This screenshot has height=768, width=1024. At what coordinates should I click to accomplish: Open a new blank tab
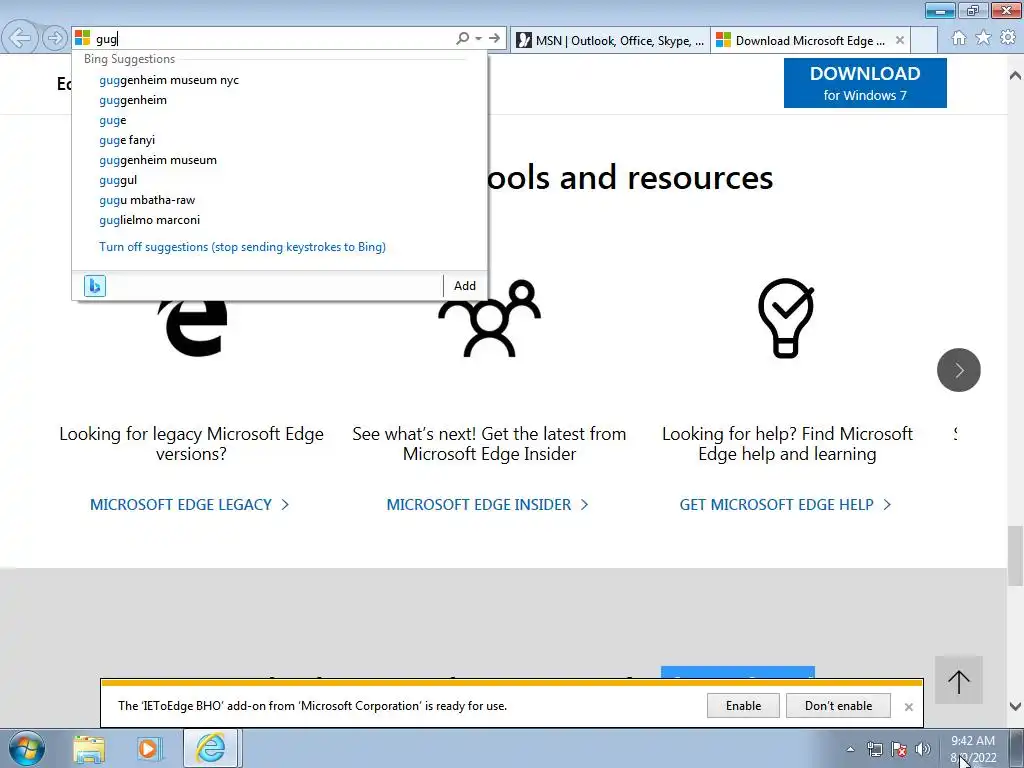924,40
